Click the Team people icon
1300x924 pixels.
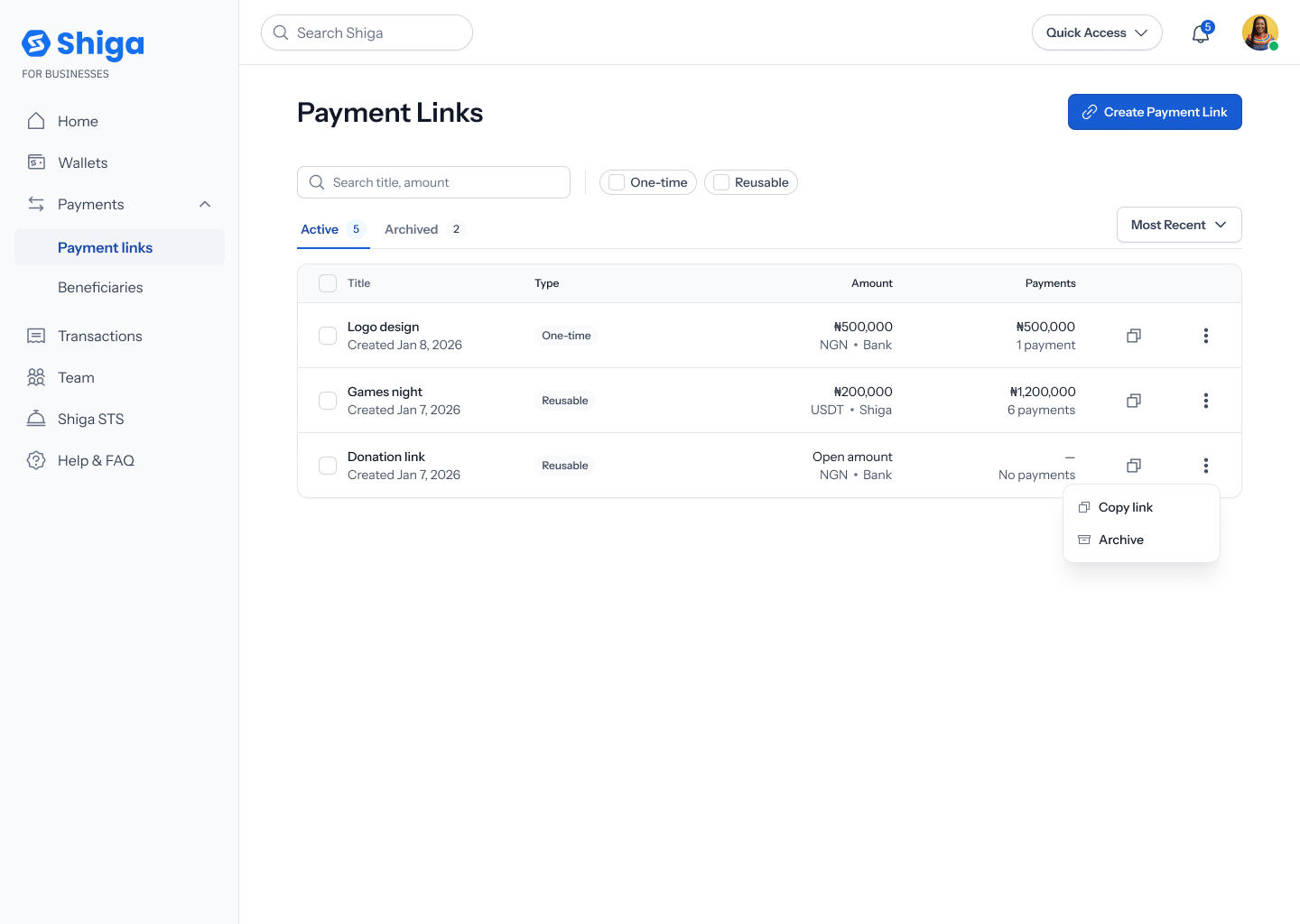tap(36, 377)
